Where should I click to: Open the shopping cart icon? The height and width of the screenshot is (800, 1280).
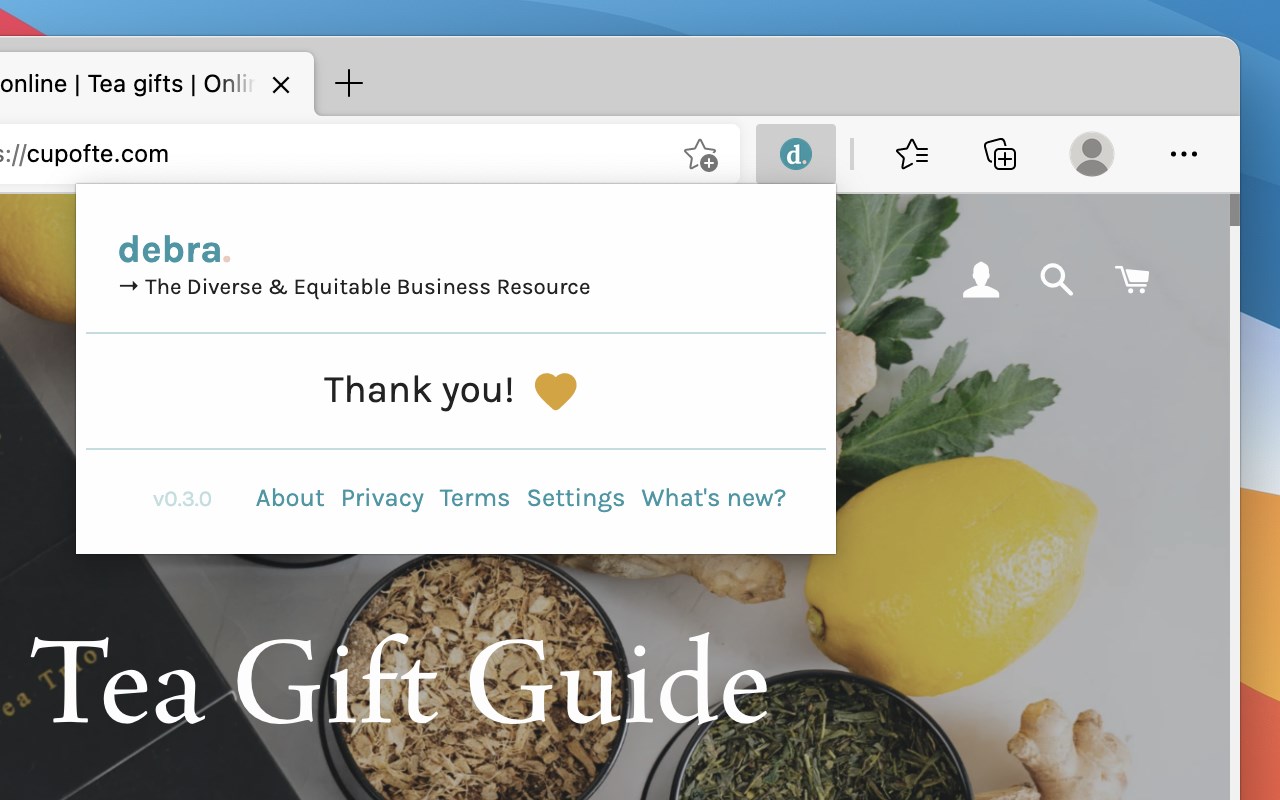[1132, 279]
